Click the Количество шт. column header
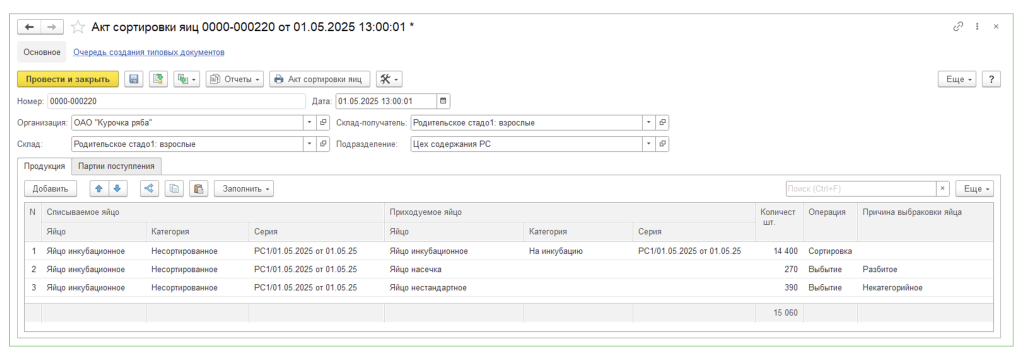Viewport: 1024px width, 361px height. click(x=778, y=221)
